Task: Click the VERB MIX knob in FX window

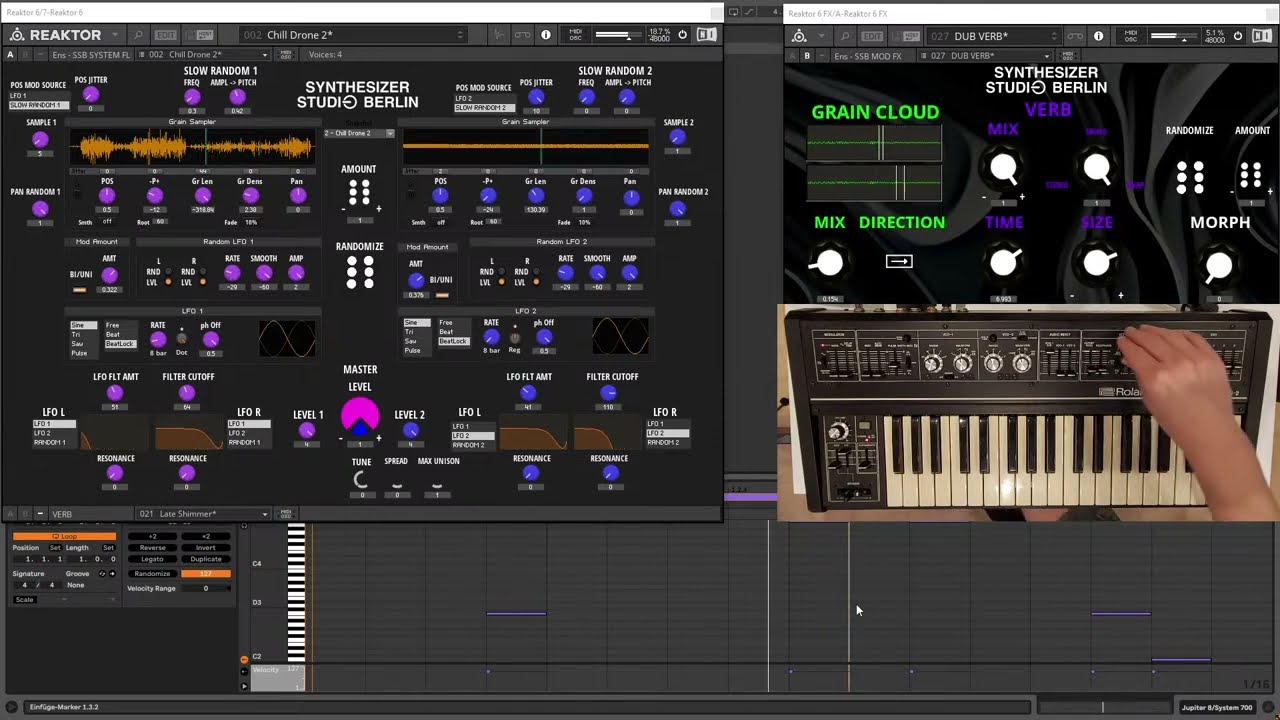Action: tap(1004, 168)
